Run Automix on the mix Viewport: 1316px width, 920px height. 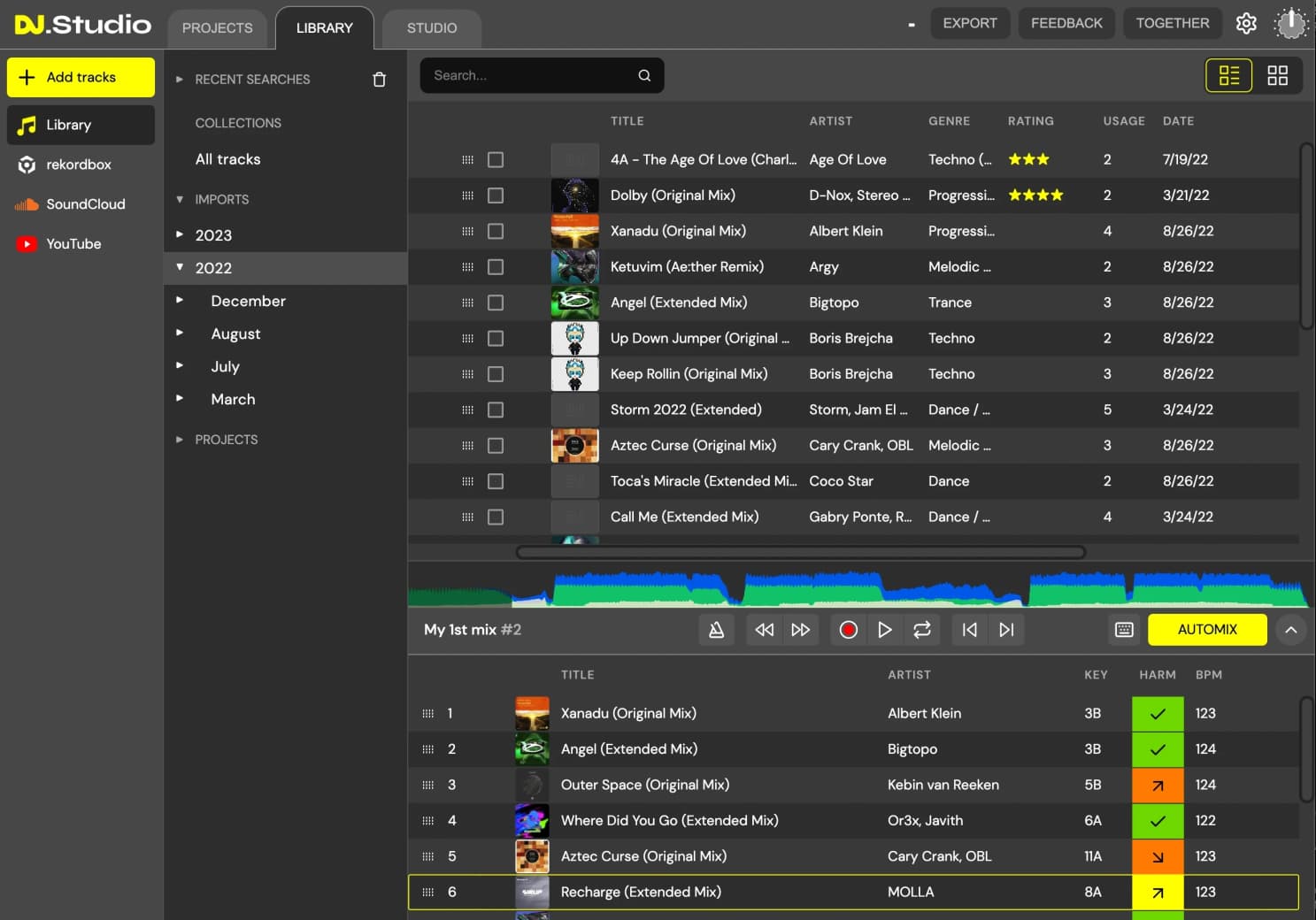[1207, 630]
